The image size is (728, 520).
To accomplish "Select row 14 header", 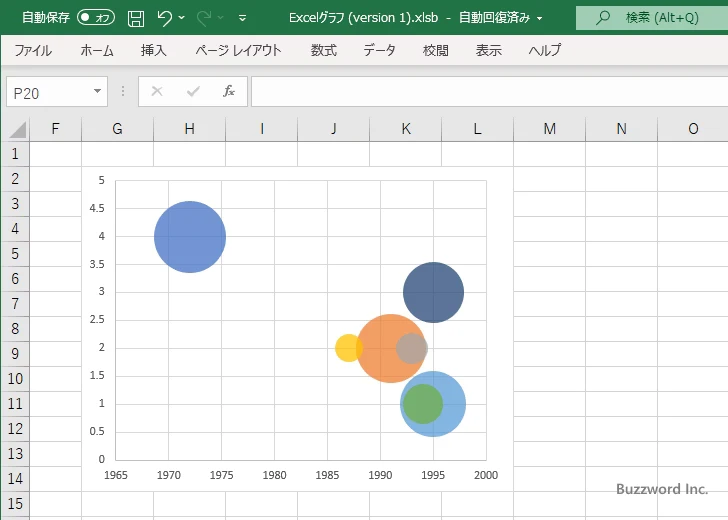I will click(x=15, y=478).
